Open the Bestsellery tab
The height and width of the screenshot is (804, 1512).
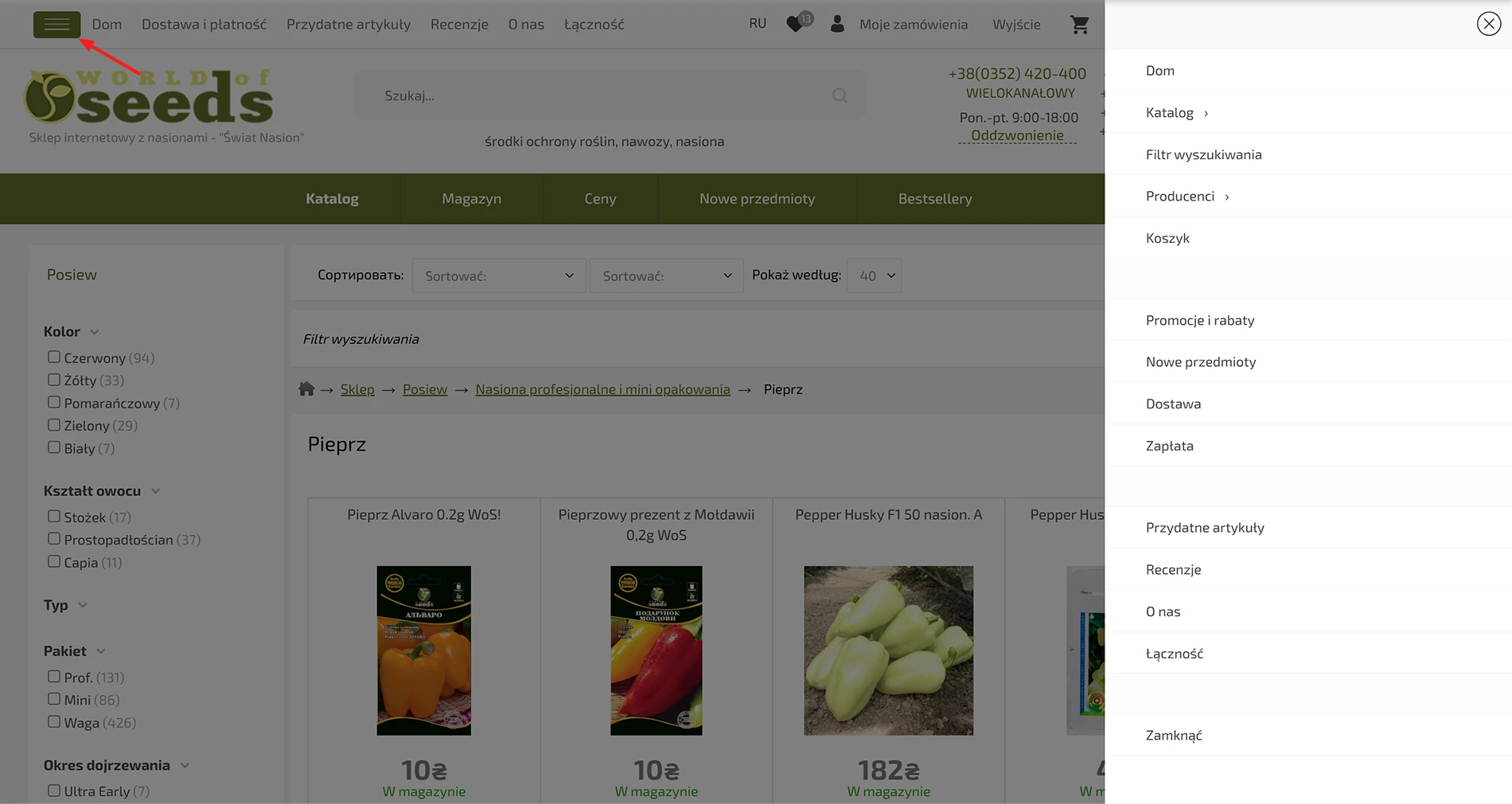(x=934, y=199)
